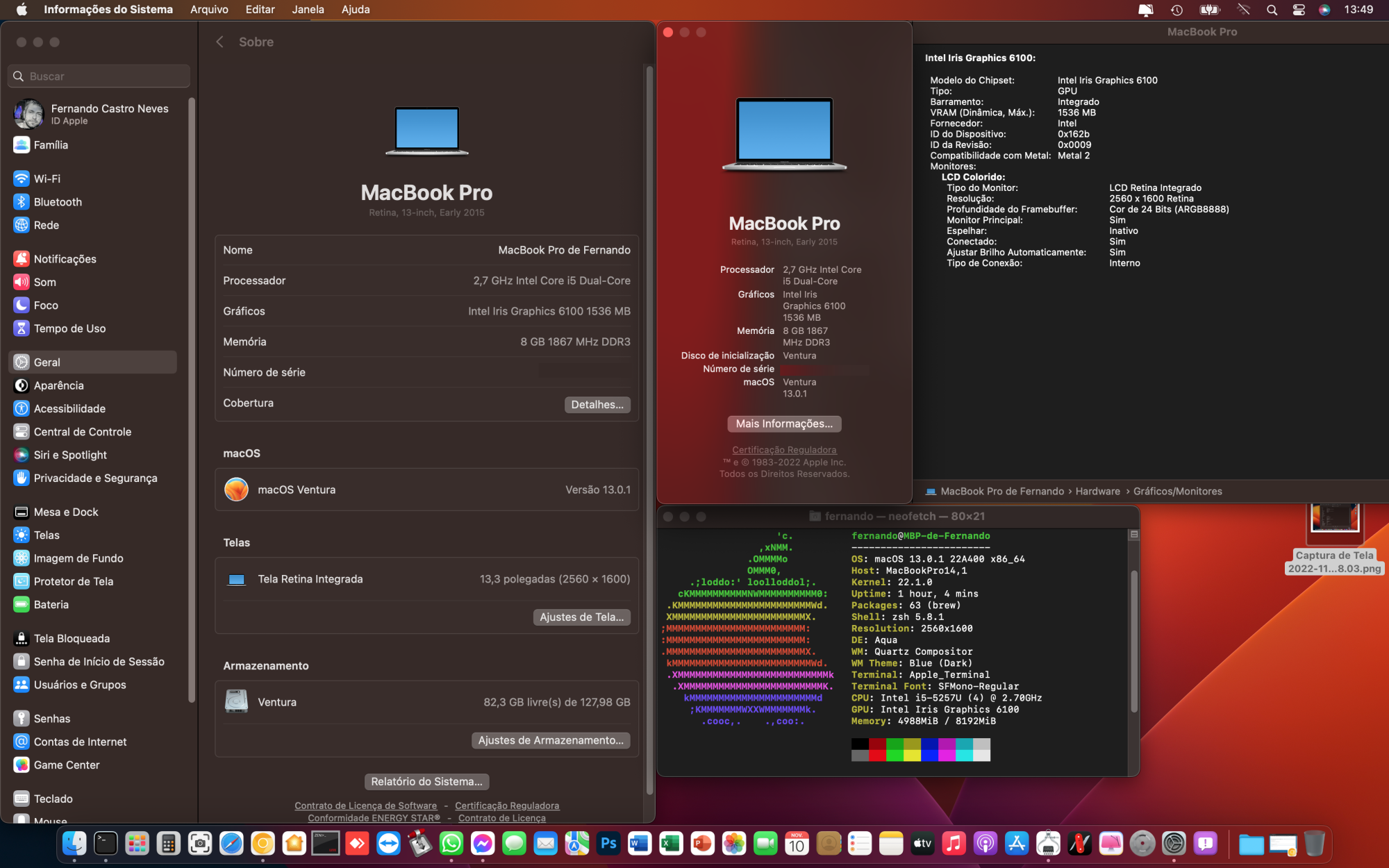The image size is (1389, 868).
Task: Select Geral in the sidebar
Action: (94, 362)
